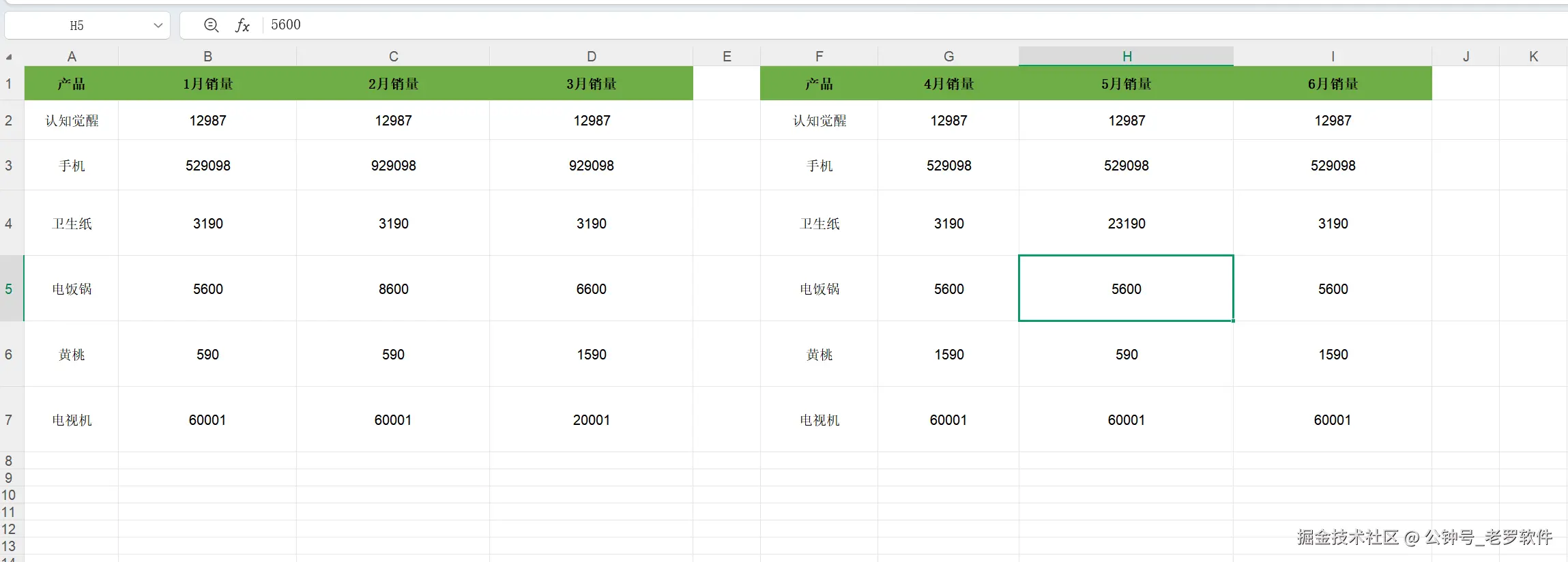This screenshot has width=1568, height=562.
Task: Click the Name Box showing H5
Action: coord(87,25)
